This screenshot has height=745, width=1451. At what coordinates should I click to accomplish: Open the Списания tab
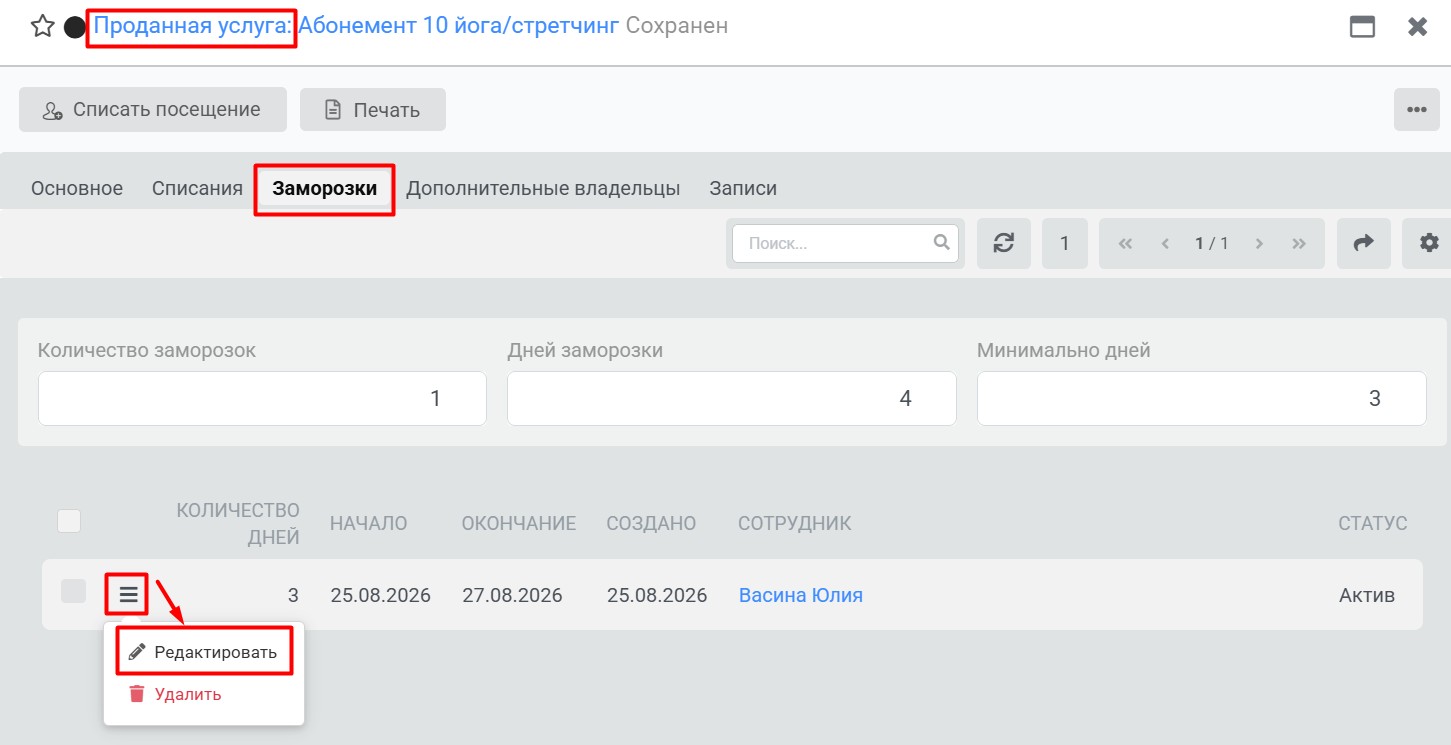[197, 188]
